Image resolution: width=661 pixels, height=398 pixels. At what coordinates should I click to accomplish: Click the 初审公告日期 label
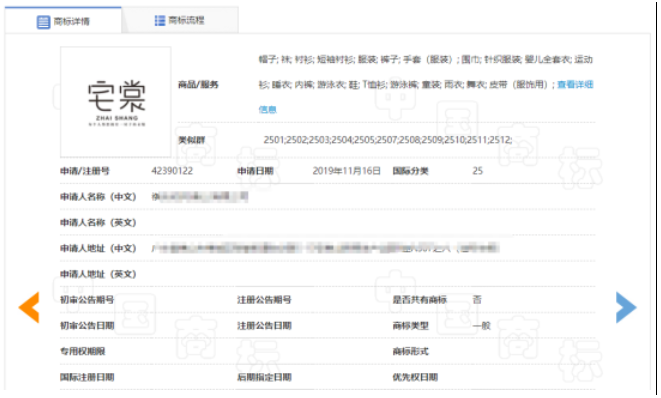click(87, 326)
